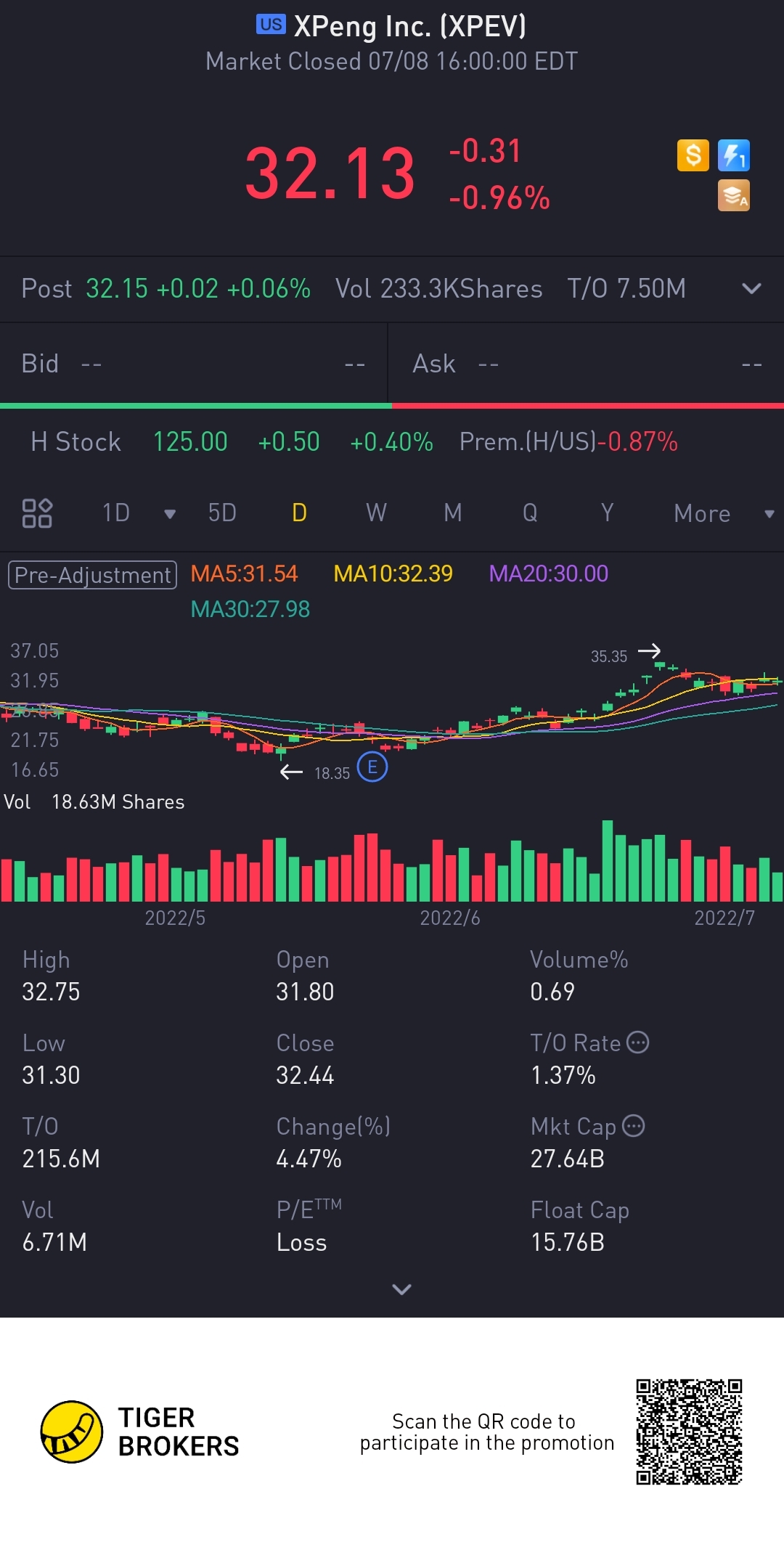Open the More timeframes dropdown

click(724, 513)
